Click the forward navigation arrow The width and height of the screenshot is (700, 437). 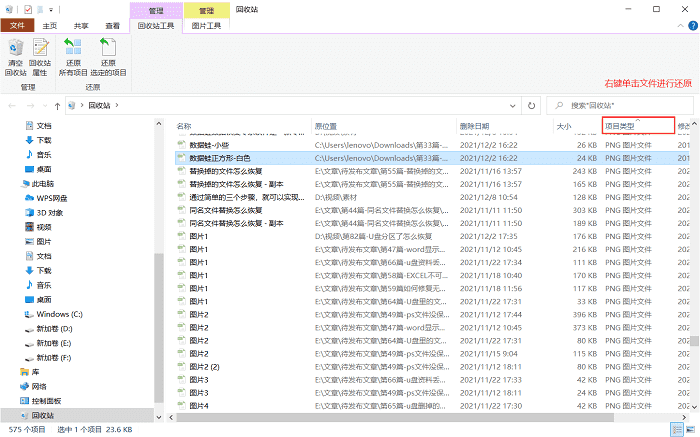coord(30,106)
